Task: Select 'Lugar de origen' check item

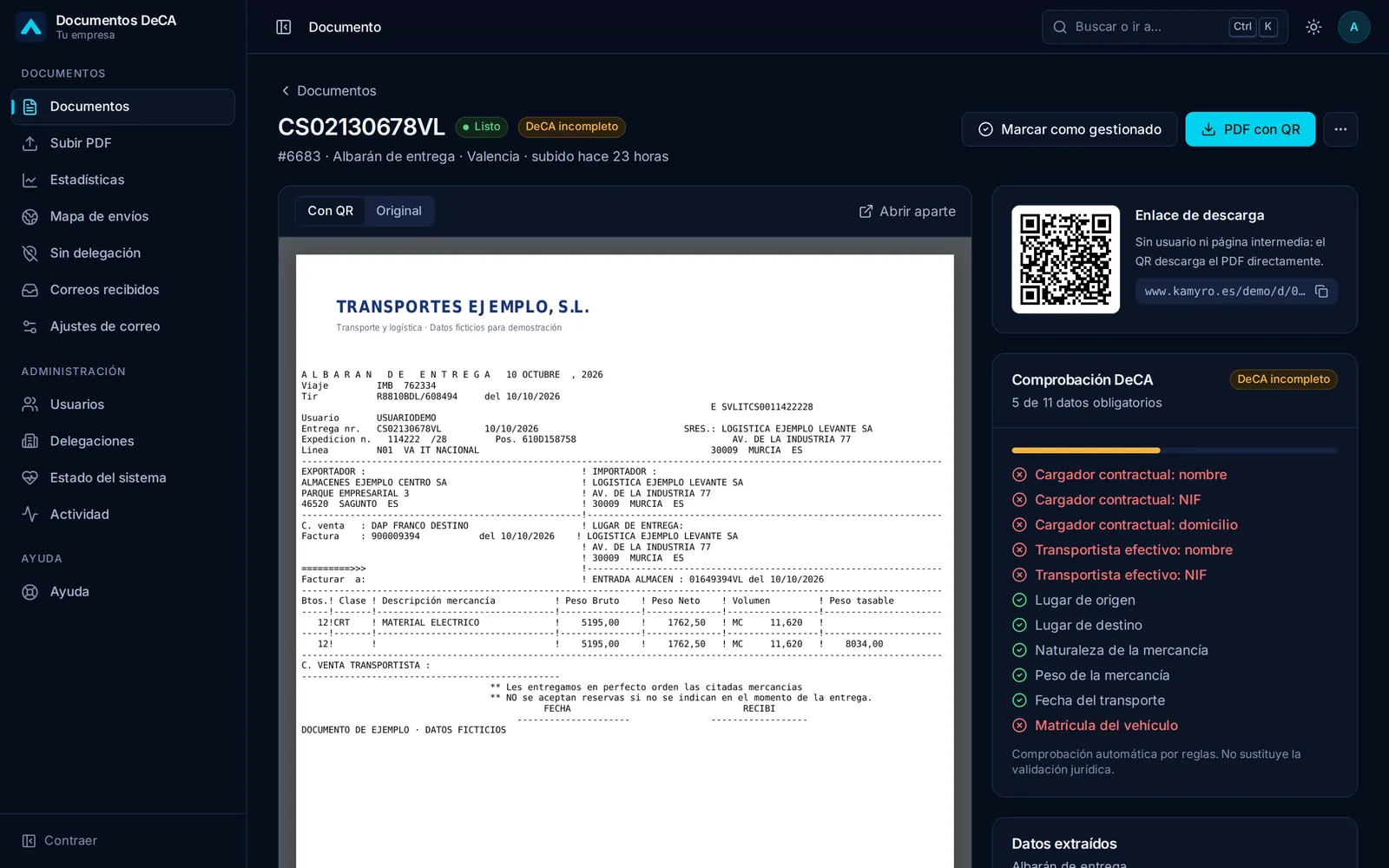Action: (1073, 601)
